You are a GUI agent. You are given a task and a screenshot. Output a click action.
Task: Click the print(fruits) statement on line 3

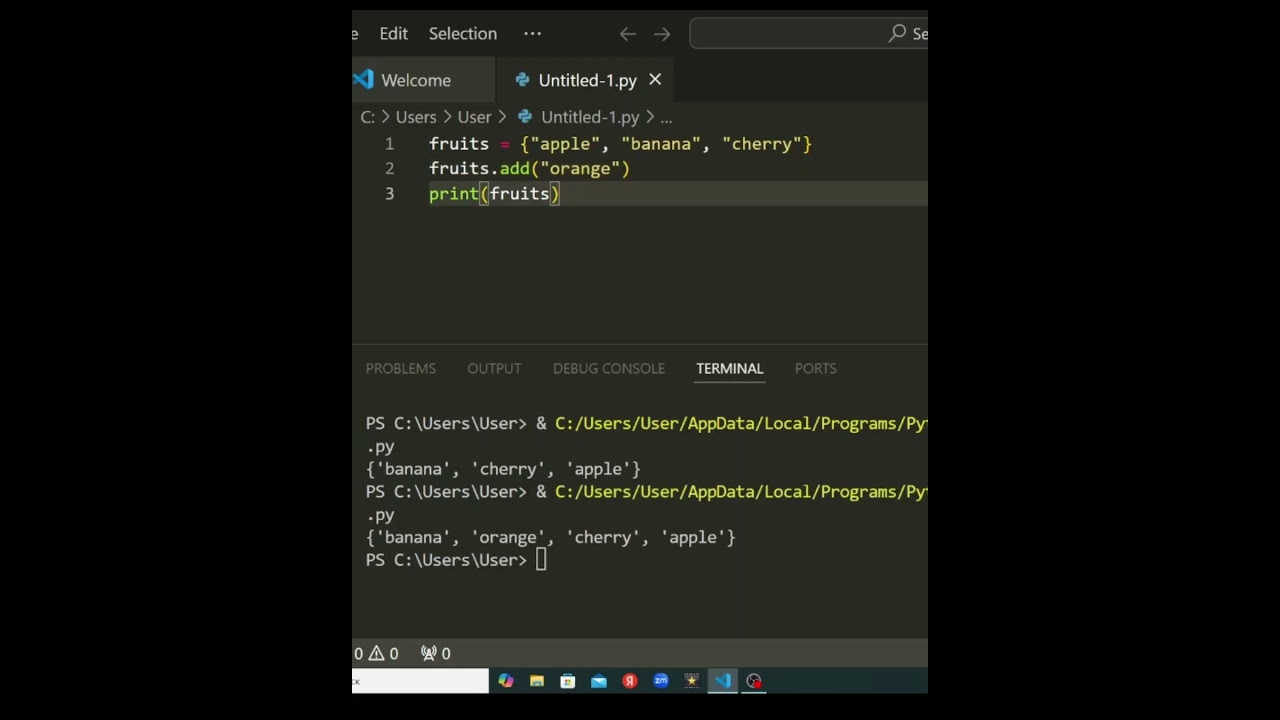(494, 194)
